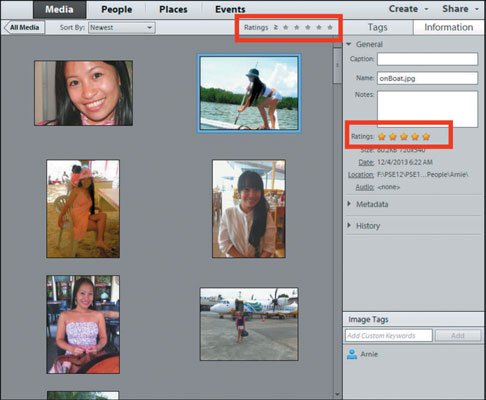
Task: Show the Tags panel tab
Action: click(377, 27)
